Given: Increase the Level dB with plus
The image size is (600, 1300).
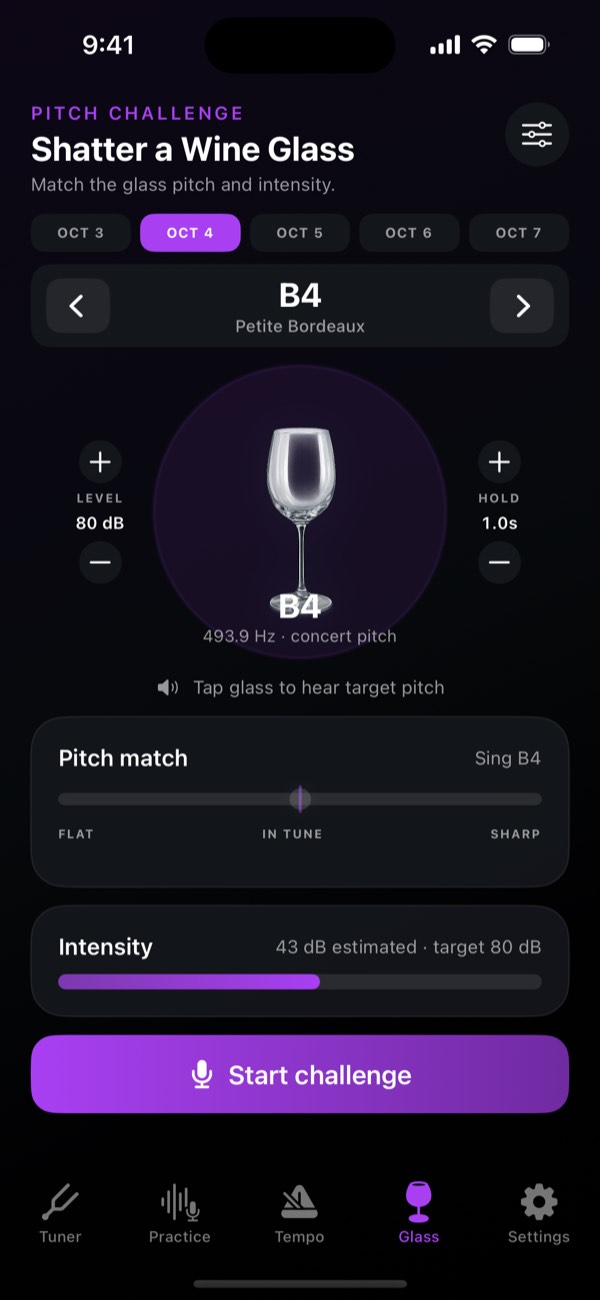Looking at the screenshot, I should click(100, 462).
